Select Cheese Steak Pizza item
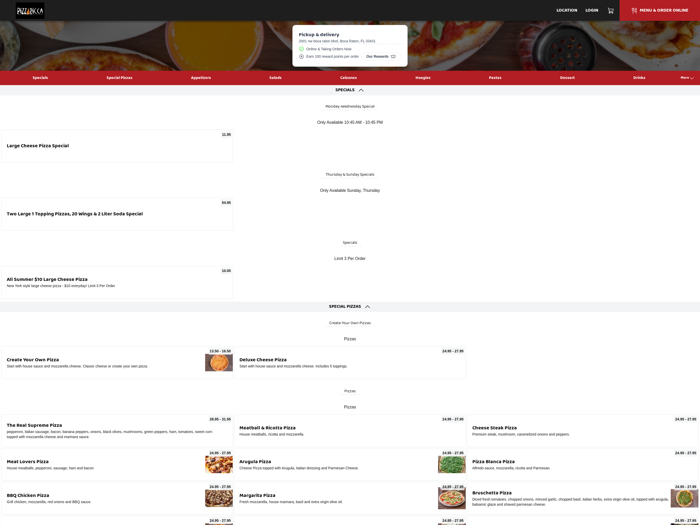Screen dimensions: 700x525 pyautogui.click(x=583, y=431)
